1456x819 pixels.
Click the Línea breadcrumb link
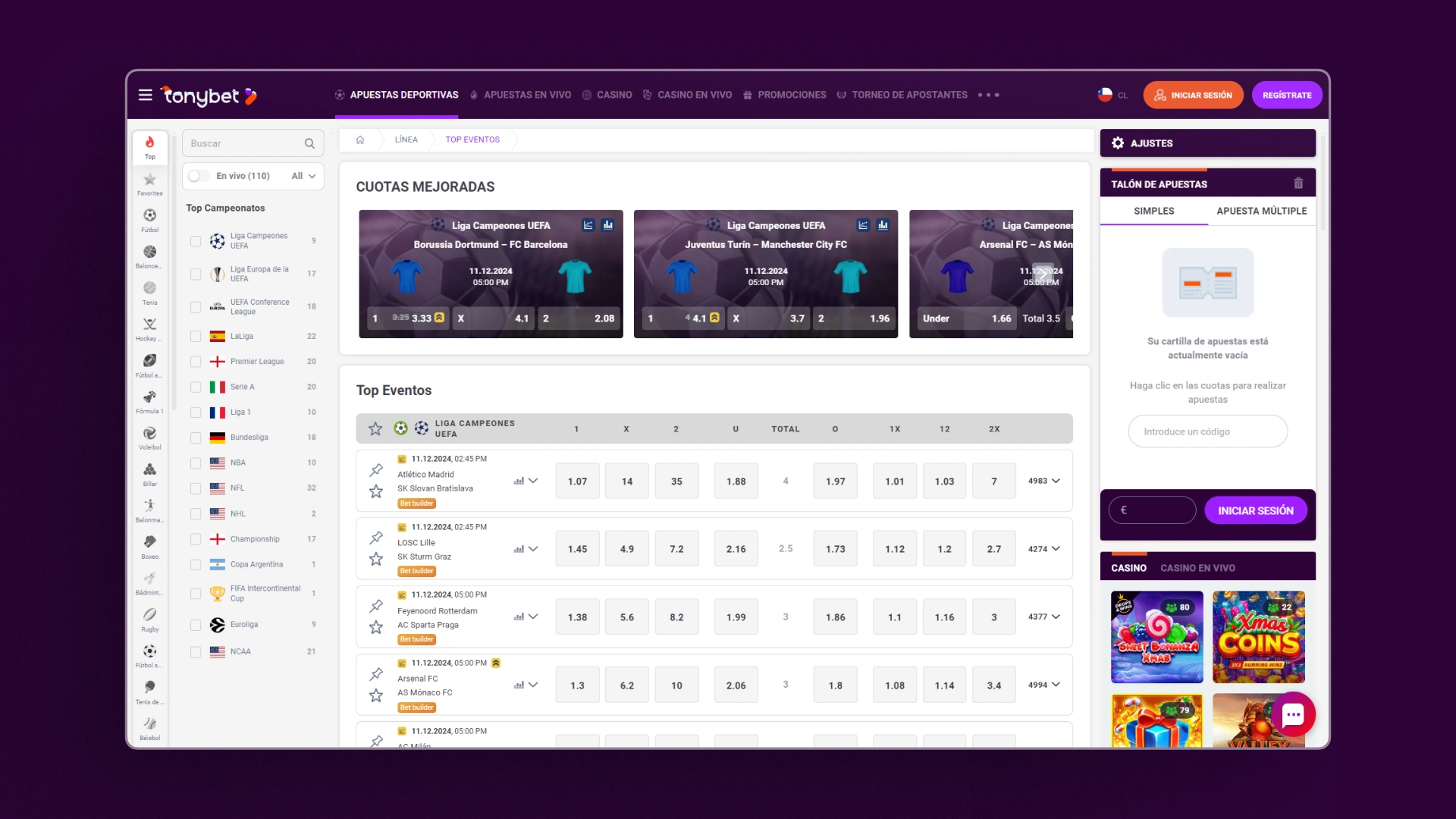(x=406, y=140)
